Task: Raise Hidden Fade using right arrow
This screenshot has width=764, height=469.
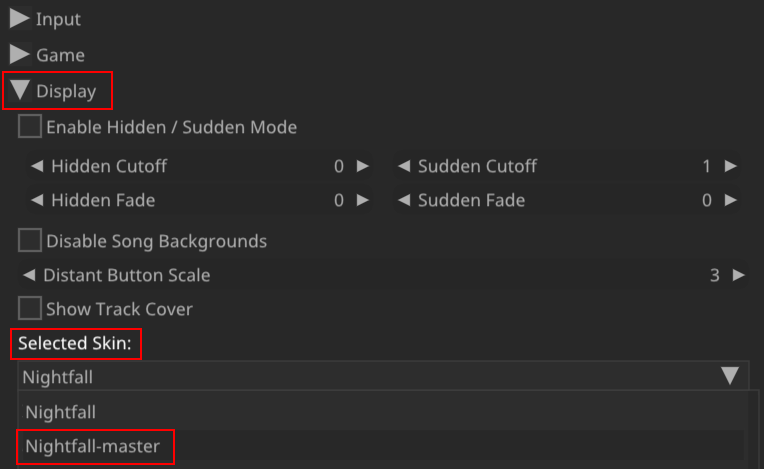Action: [363, 201]
